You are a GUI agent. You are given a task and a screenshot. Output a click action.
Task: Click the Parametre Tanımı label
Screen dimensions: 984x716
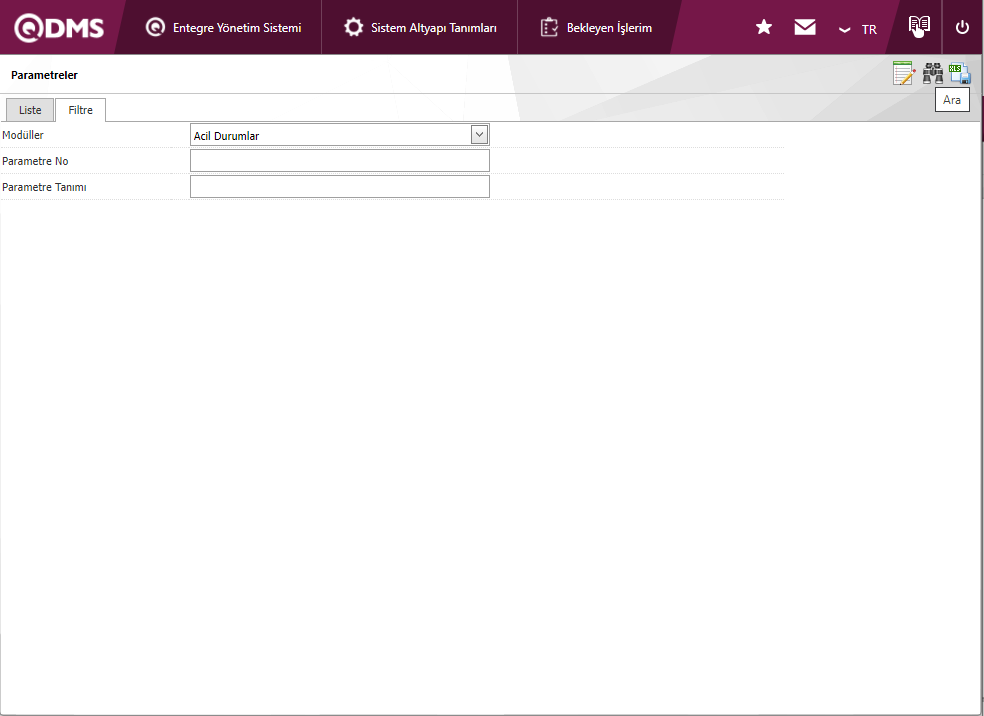point(45,187)
